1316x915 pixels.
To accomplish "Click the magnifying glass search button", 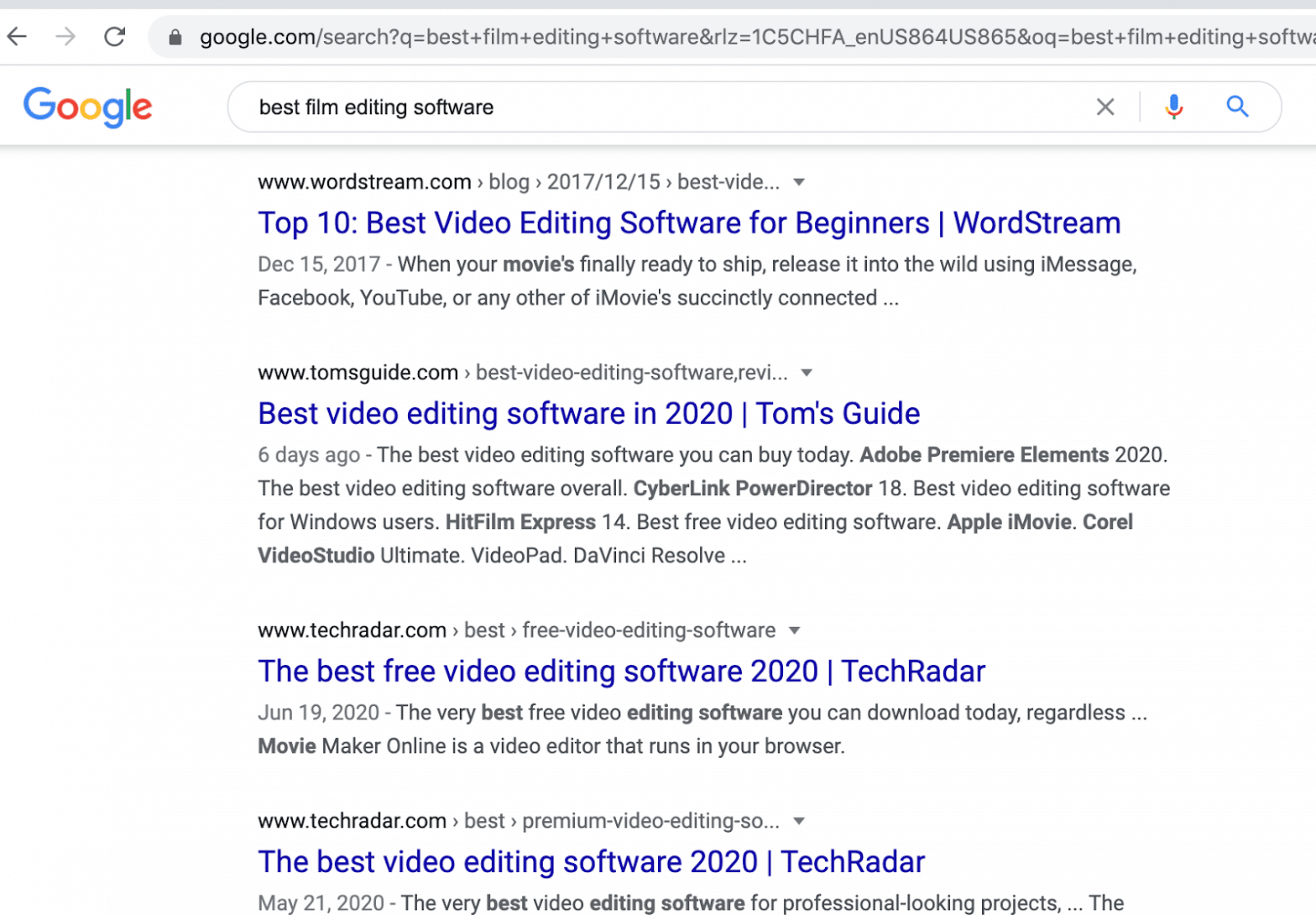I will [1237, 107].
